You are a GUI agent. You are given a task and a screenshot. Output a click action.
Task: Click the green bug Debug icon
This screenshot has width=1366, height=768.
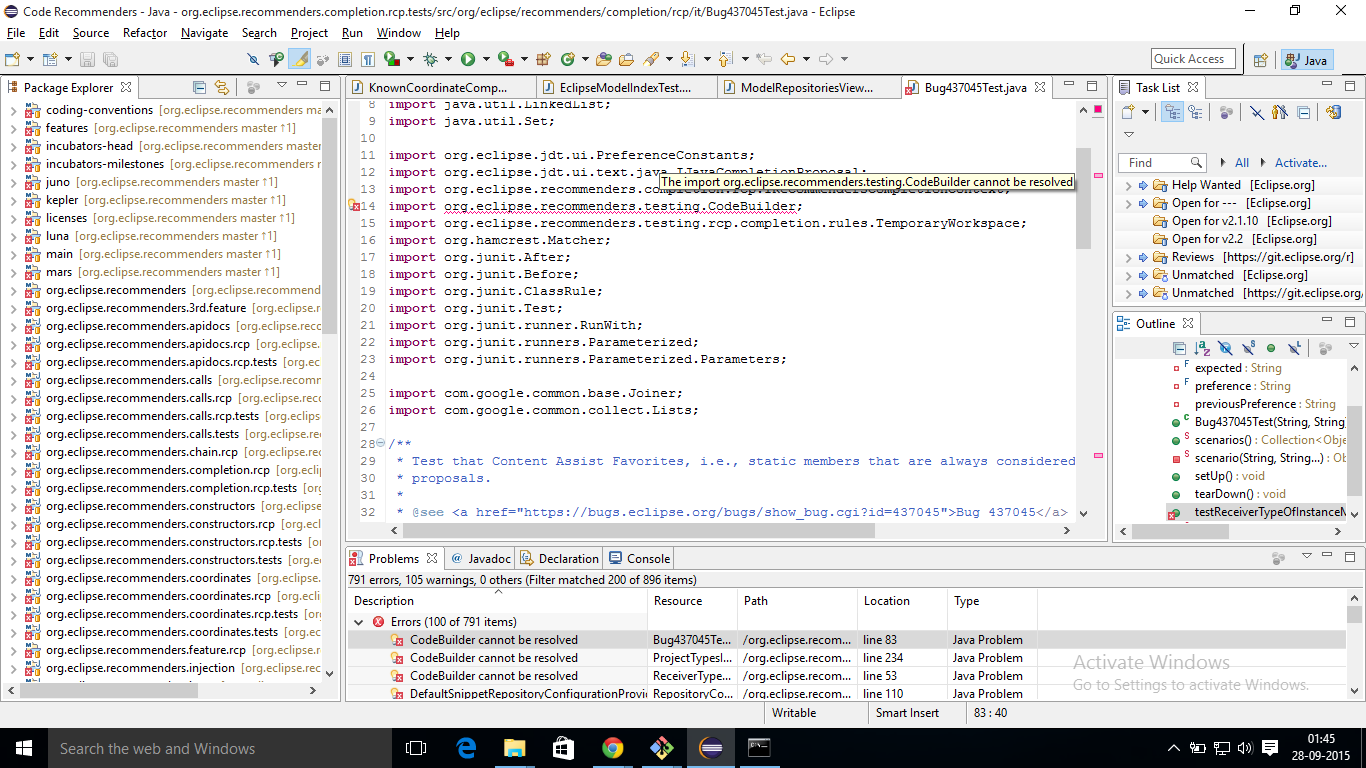click(x=430, y=59)
